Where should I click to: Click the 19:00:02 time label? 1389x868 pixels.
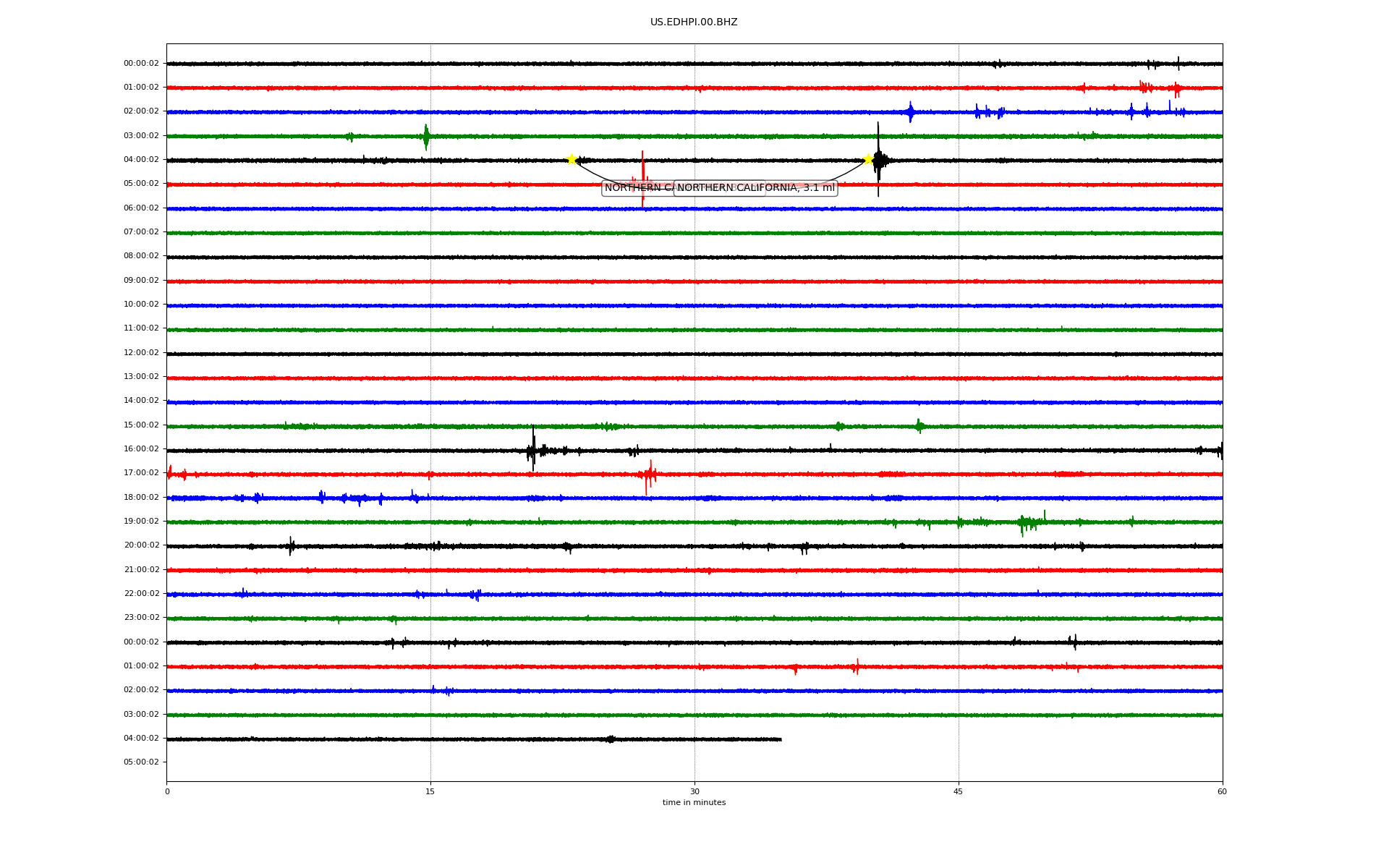tap(141, 522)
